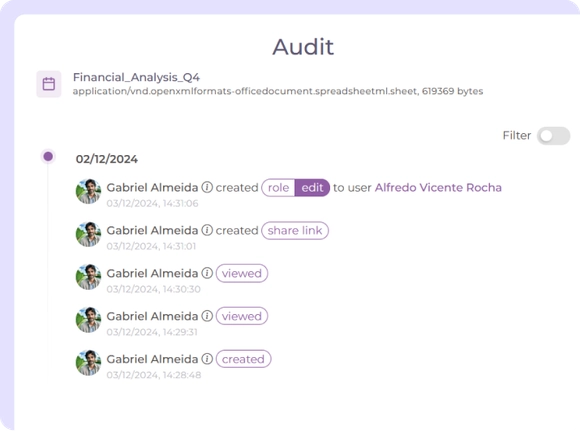Click Gabriel Almeida avatar in share link entry
This screenshot has width=580, height=431.
pos(88,235)
